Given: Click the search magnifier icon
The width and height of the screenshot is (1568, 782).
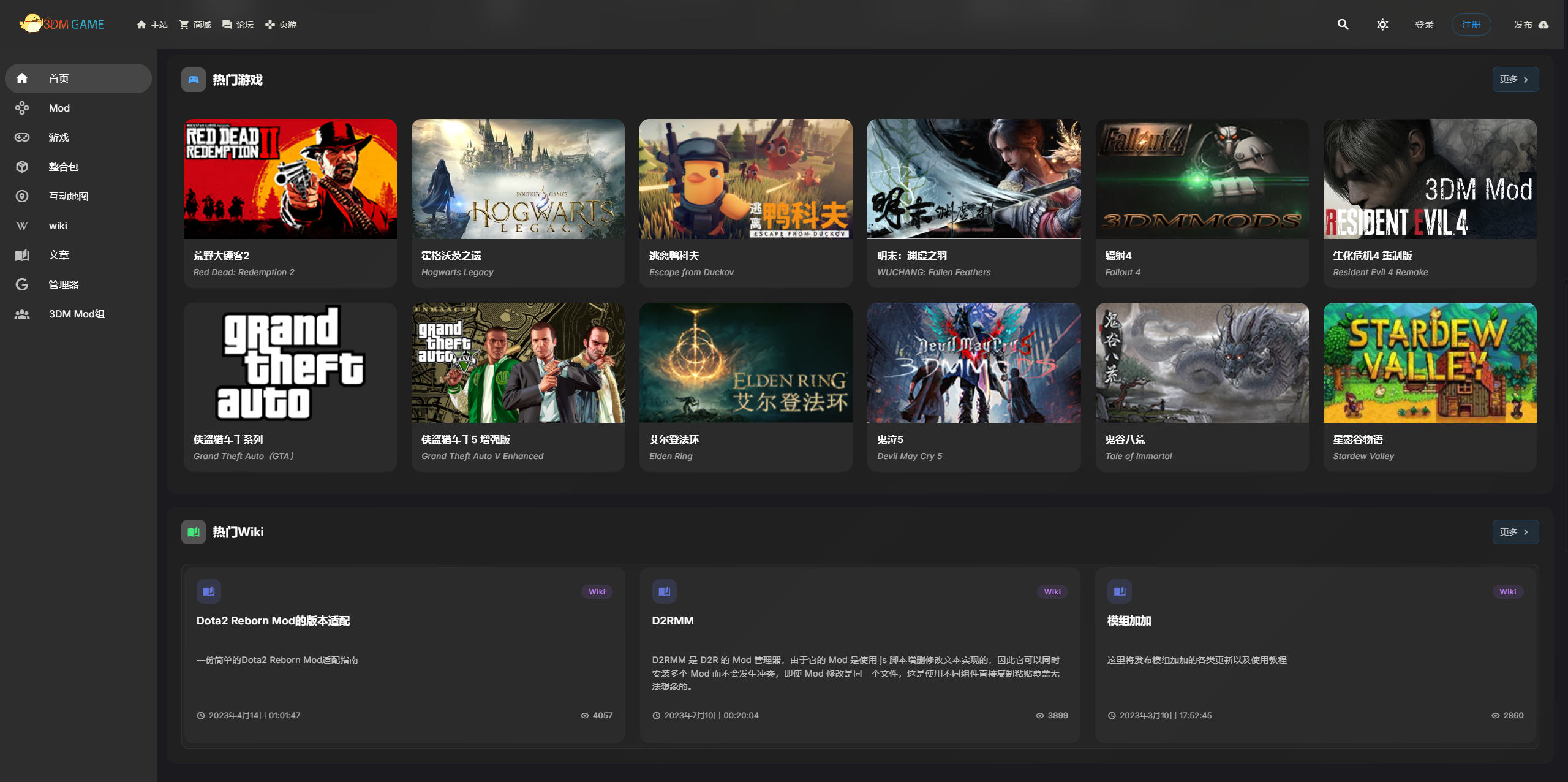Looking at the screenshot, I should pos(1343,25).
